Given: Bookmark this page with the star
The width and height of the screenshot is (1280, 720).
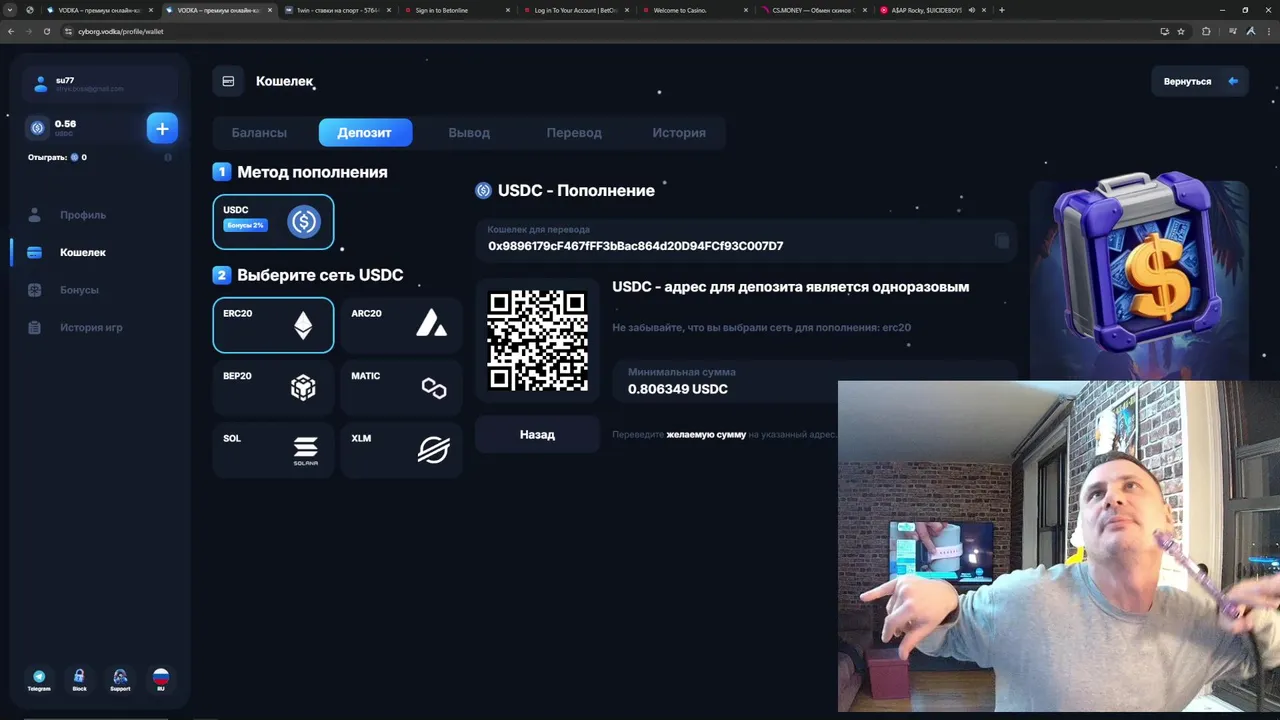Looking at the screenshot, I should point(1181,31).
